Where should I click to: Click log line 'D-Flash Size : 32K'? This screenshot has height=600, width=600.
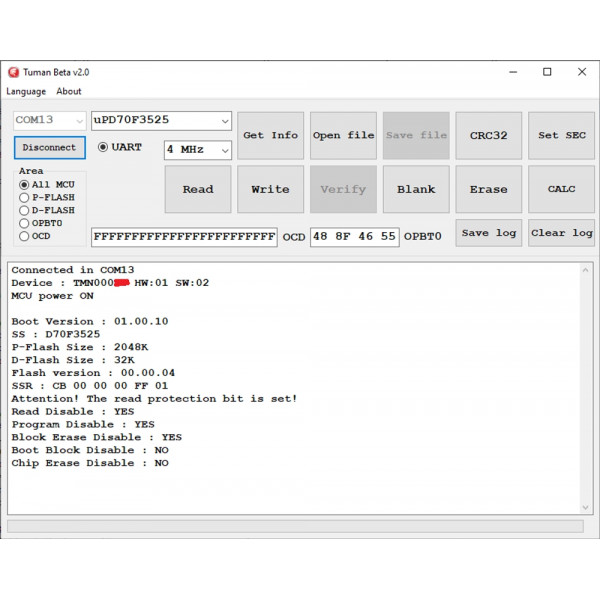tap(73, 360)
